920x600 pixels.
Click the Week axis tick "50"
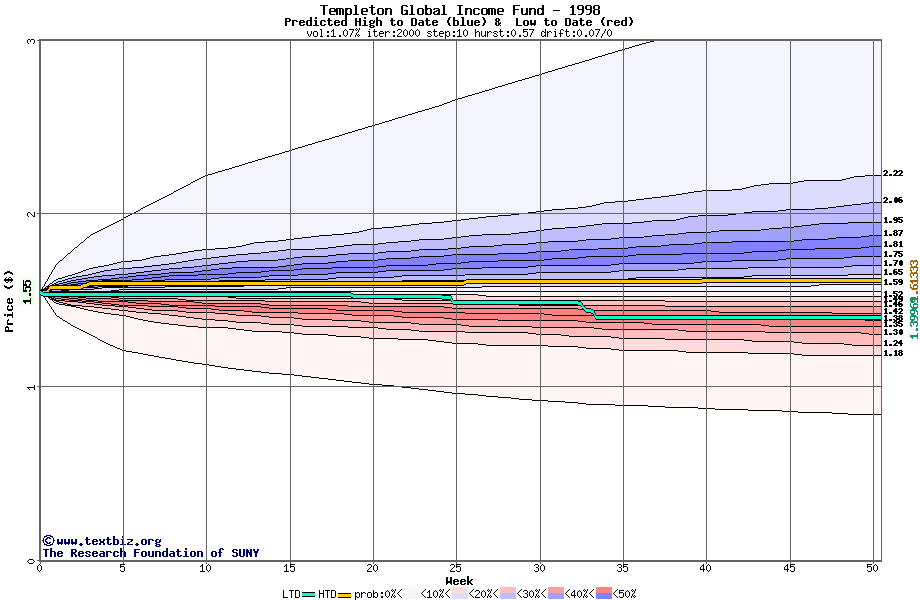873,568
